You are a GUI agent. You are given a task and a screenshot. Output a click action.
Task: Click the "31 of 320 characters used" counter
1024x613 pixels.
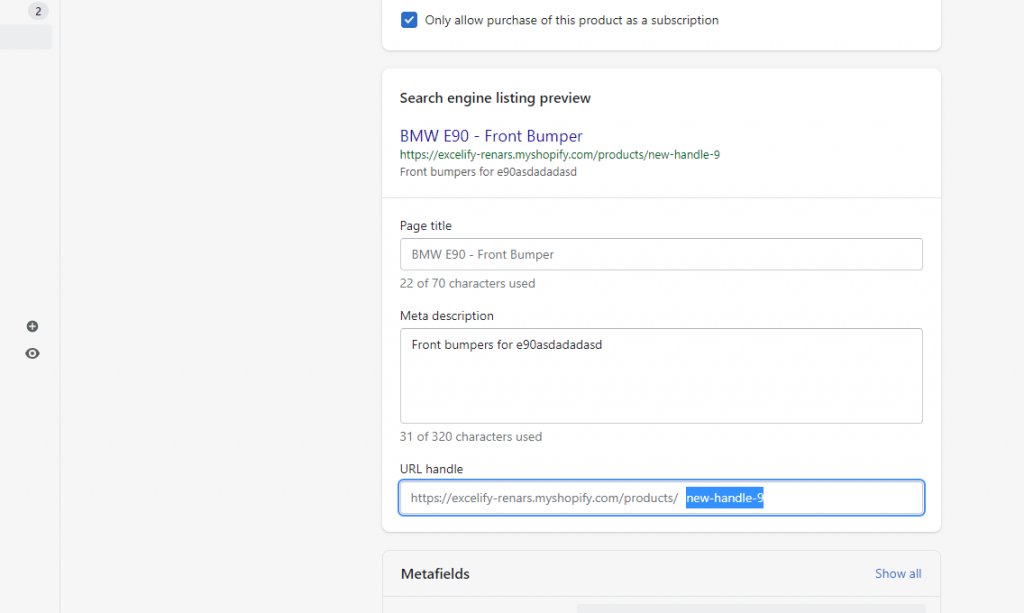tap(470, 436)
